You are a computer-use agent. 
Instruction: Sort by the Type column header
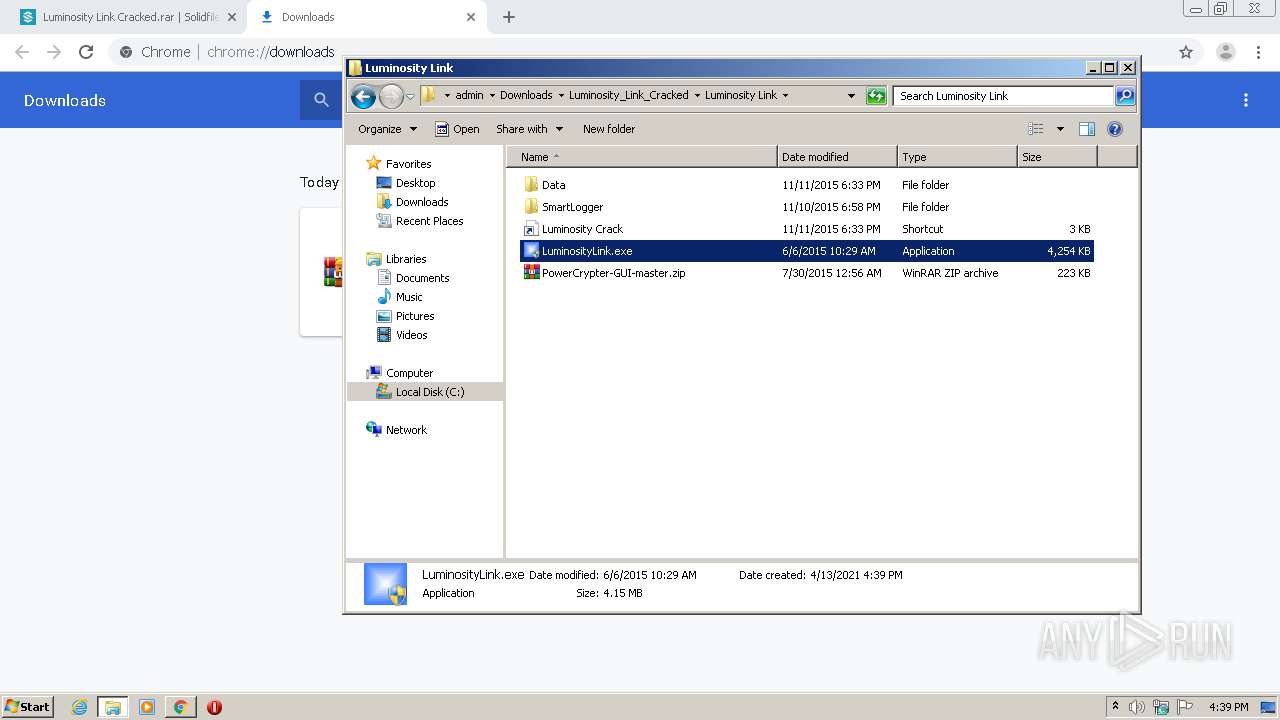click(x=957, y=157)
